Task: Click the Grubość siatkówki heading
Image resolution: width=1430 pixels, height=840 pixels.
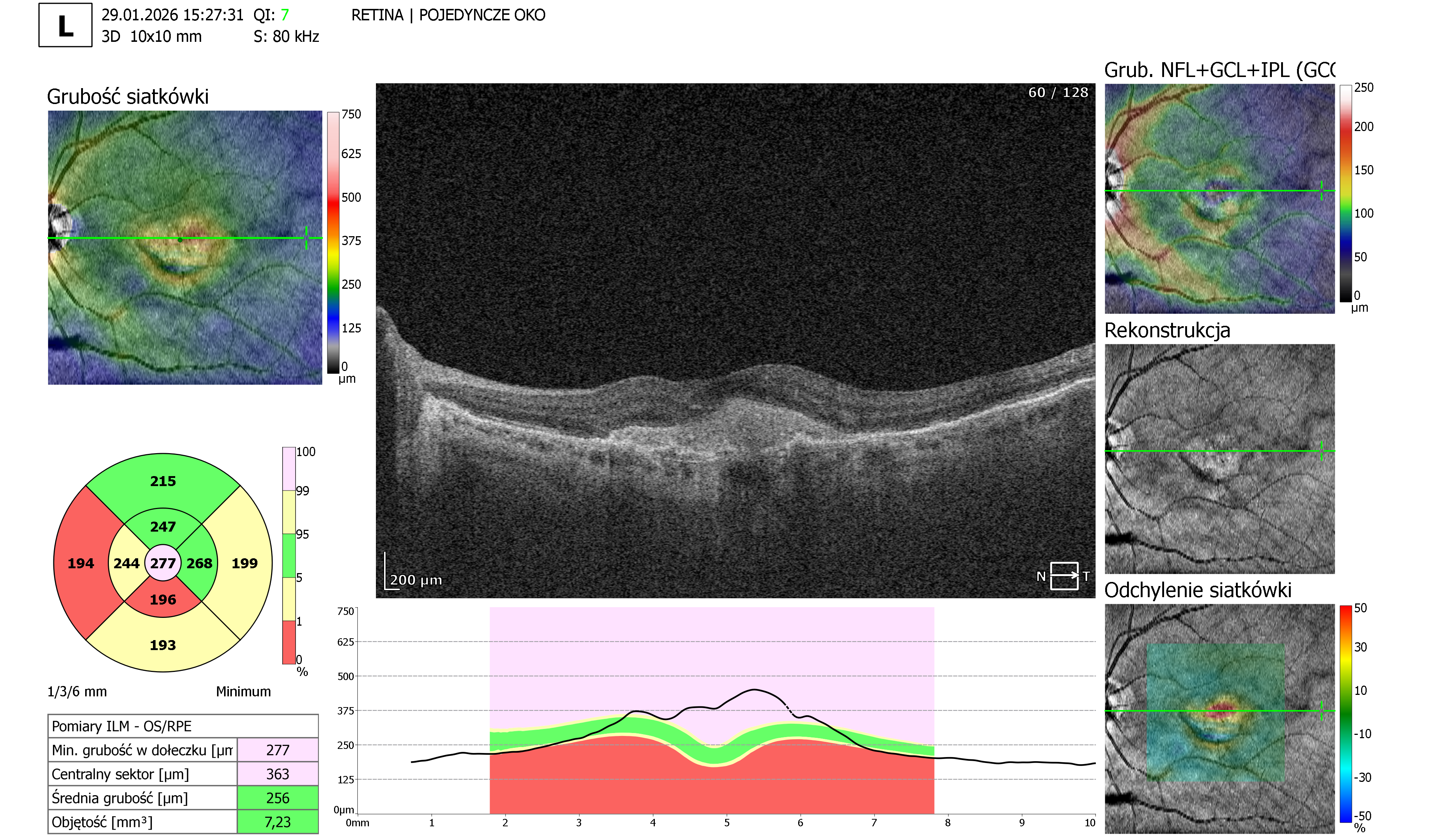Action: pos(128,96)
